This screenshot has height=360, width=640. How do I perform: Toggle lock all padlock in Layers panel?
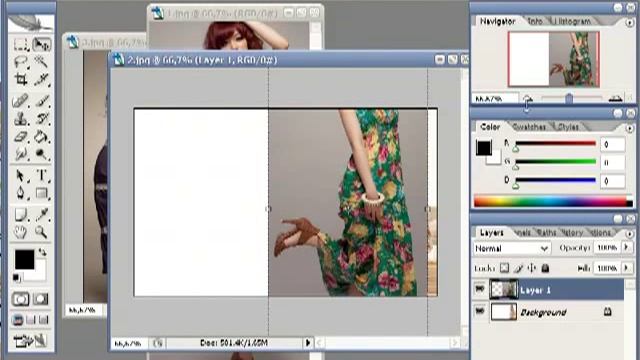[x=545, y=268]
